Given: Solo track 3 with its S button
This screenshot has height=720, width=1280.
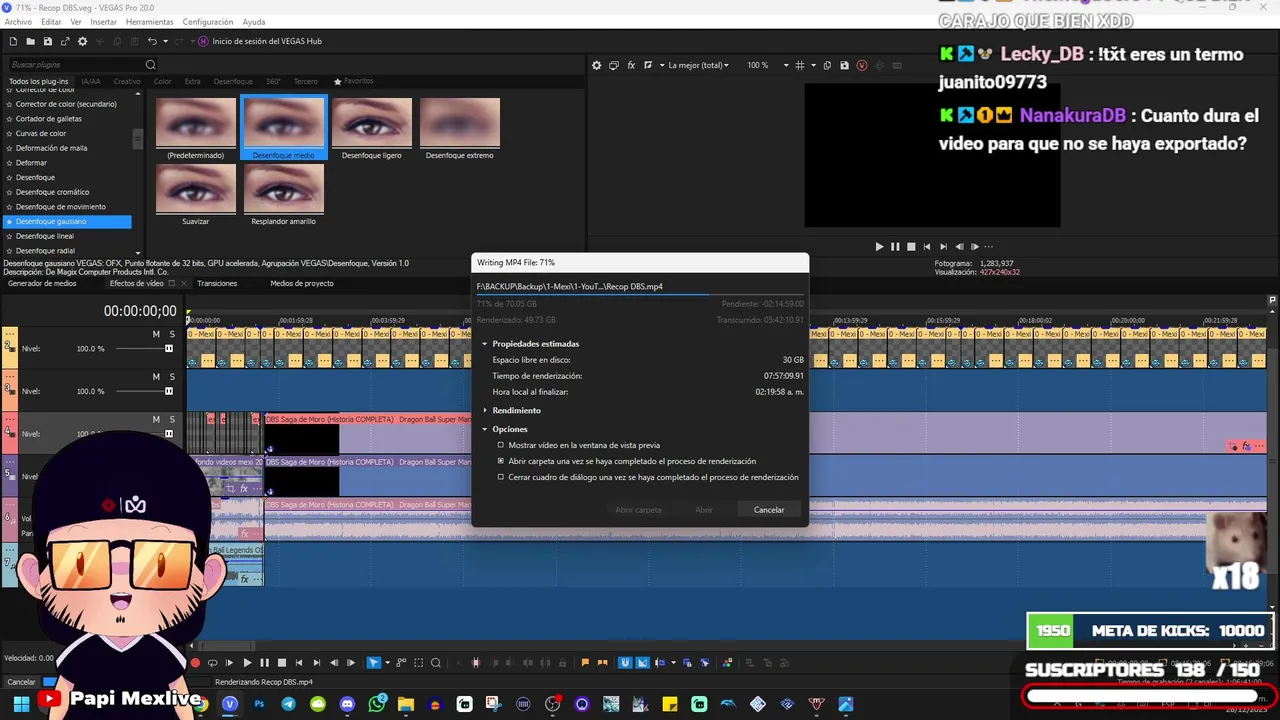Looking at the screenshot, I should [x=172, y=377].
